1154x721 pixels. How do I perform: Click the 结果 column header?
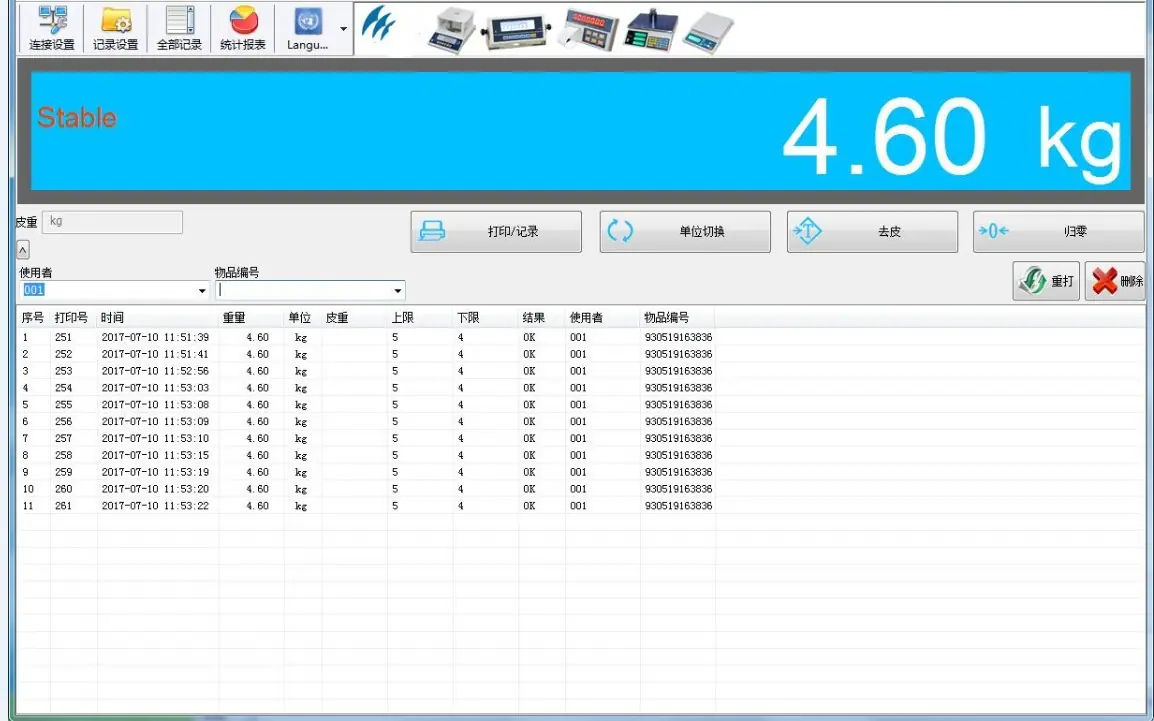coord(542,318)
